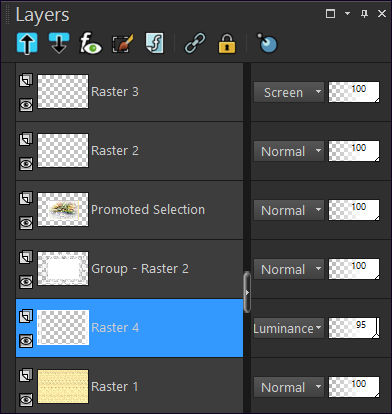Viewport: 392px width, 414px height.
Task: Select the Group - Raster 2 layer
Action: tap(129, 269)
